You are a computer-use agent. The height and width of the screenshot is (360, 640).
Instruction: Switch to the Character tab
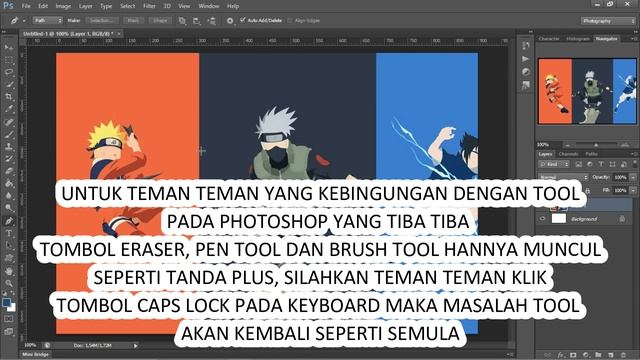pos(549,39)
